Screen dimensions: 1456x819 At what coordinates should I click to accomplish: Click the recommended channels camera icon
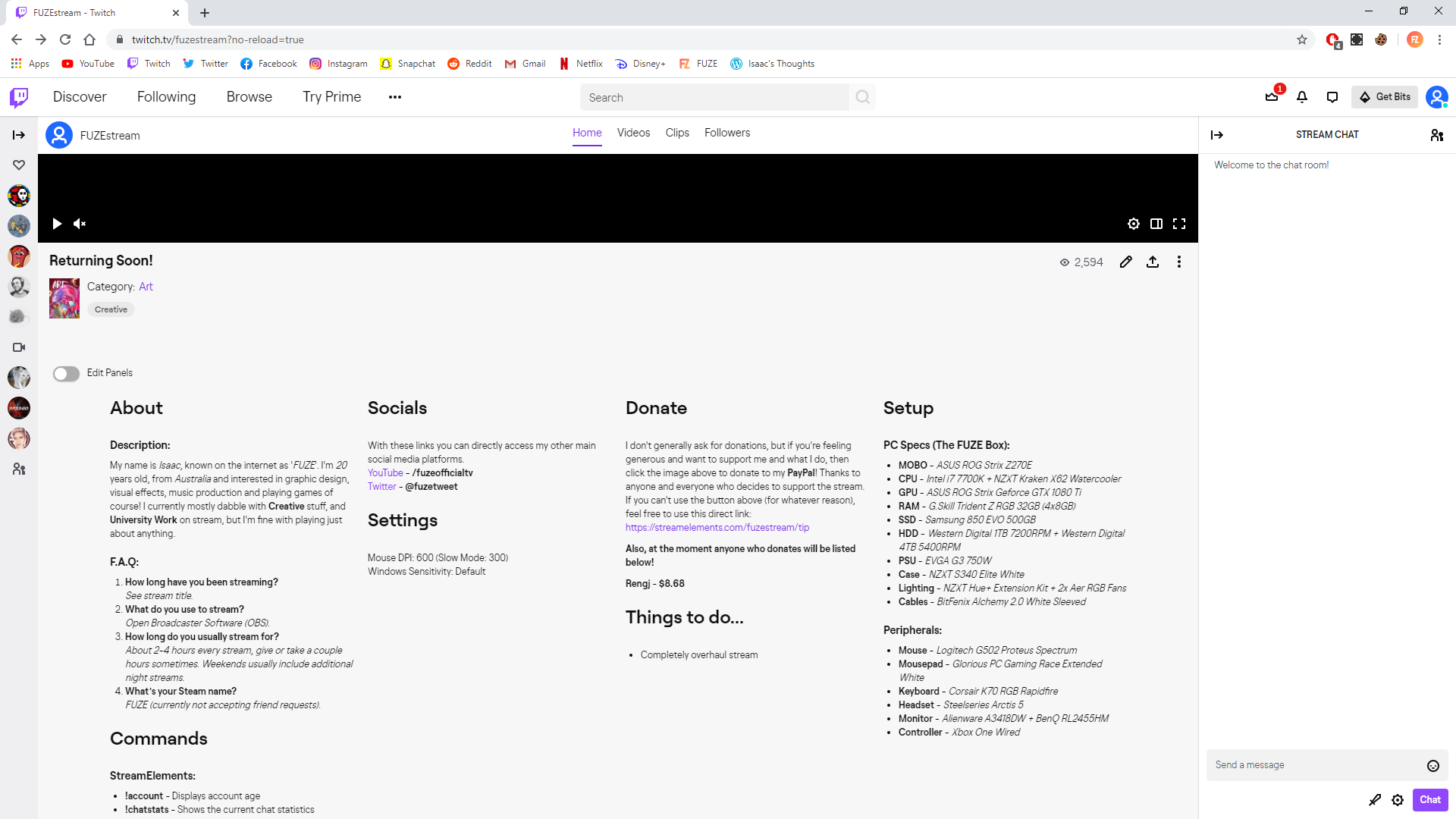(19, 347)
